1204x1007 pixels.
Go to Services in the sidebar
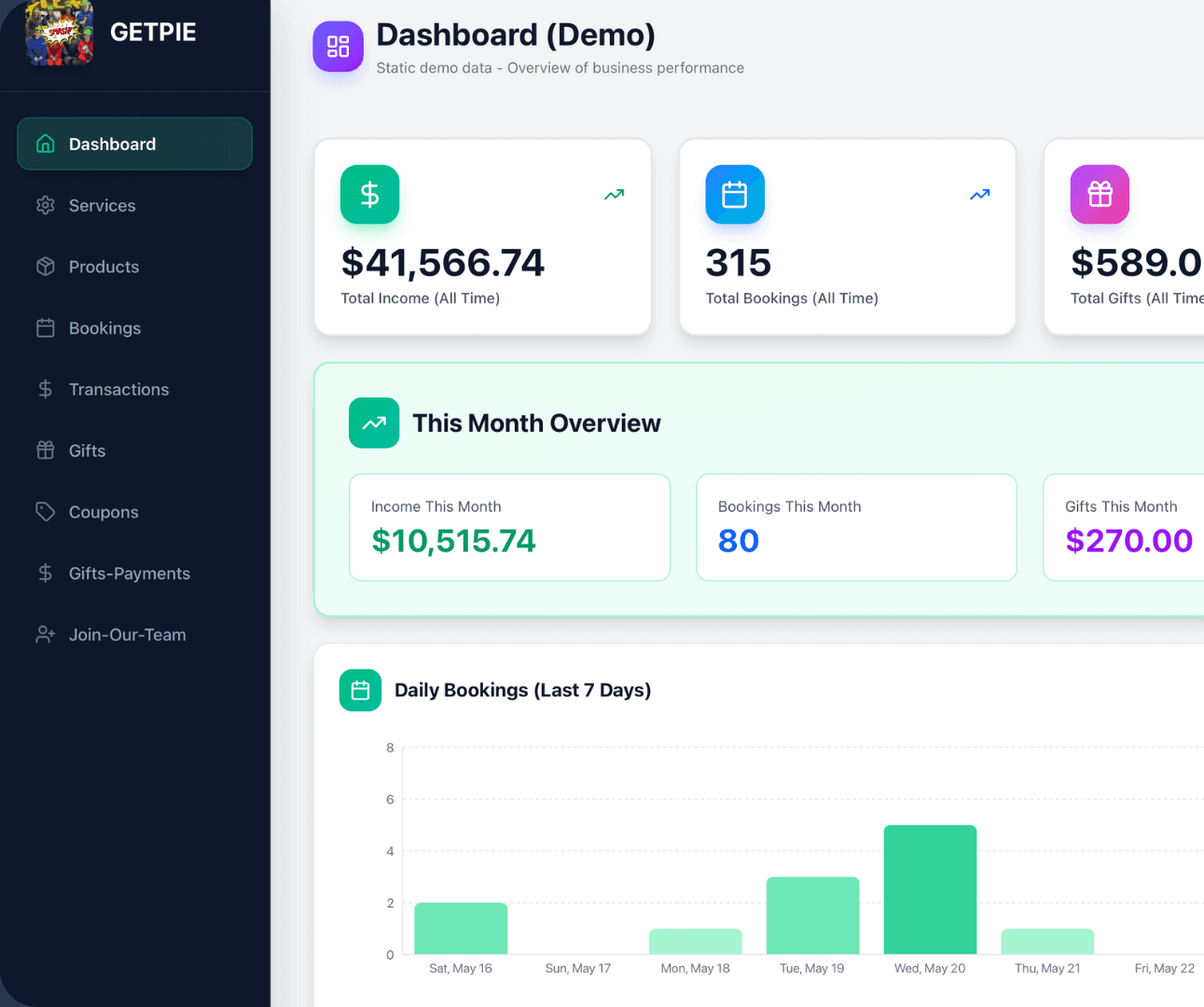[x=134, y=205]
